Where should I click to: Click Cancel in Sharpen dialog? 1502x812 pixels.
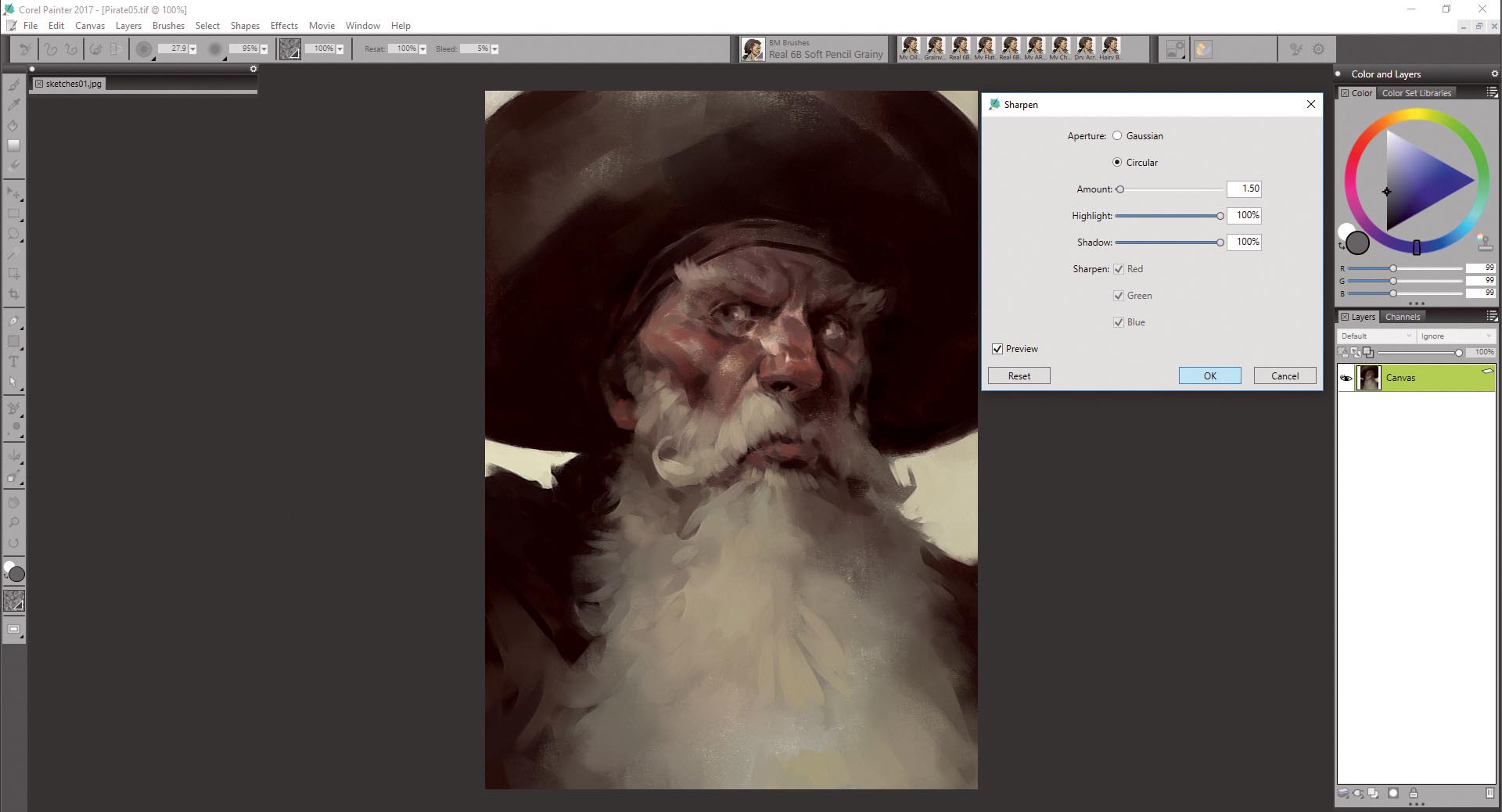point(1285,375)
